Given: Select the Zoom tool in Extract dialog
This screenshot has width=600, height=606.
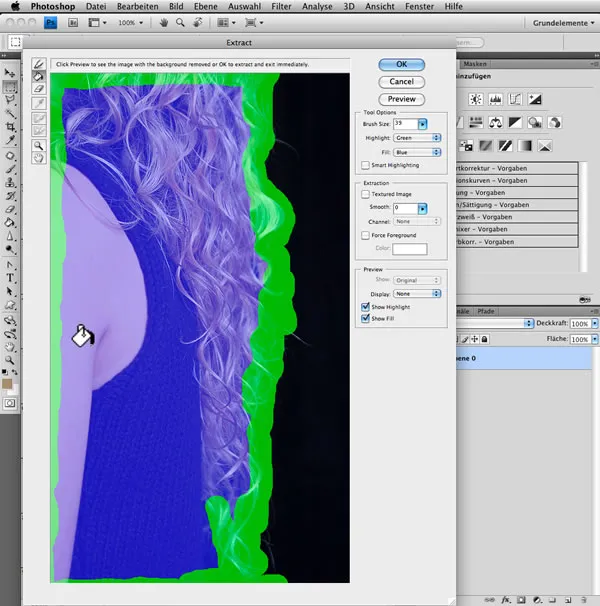Looking at the screenshot, I should point(39,144).
